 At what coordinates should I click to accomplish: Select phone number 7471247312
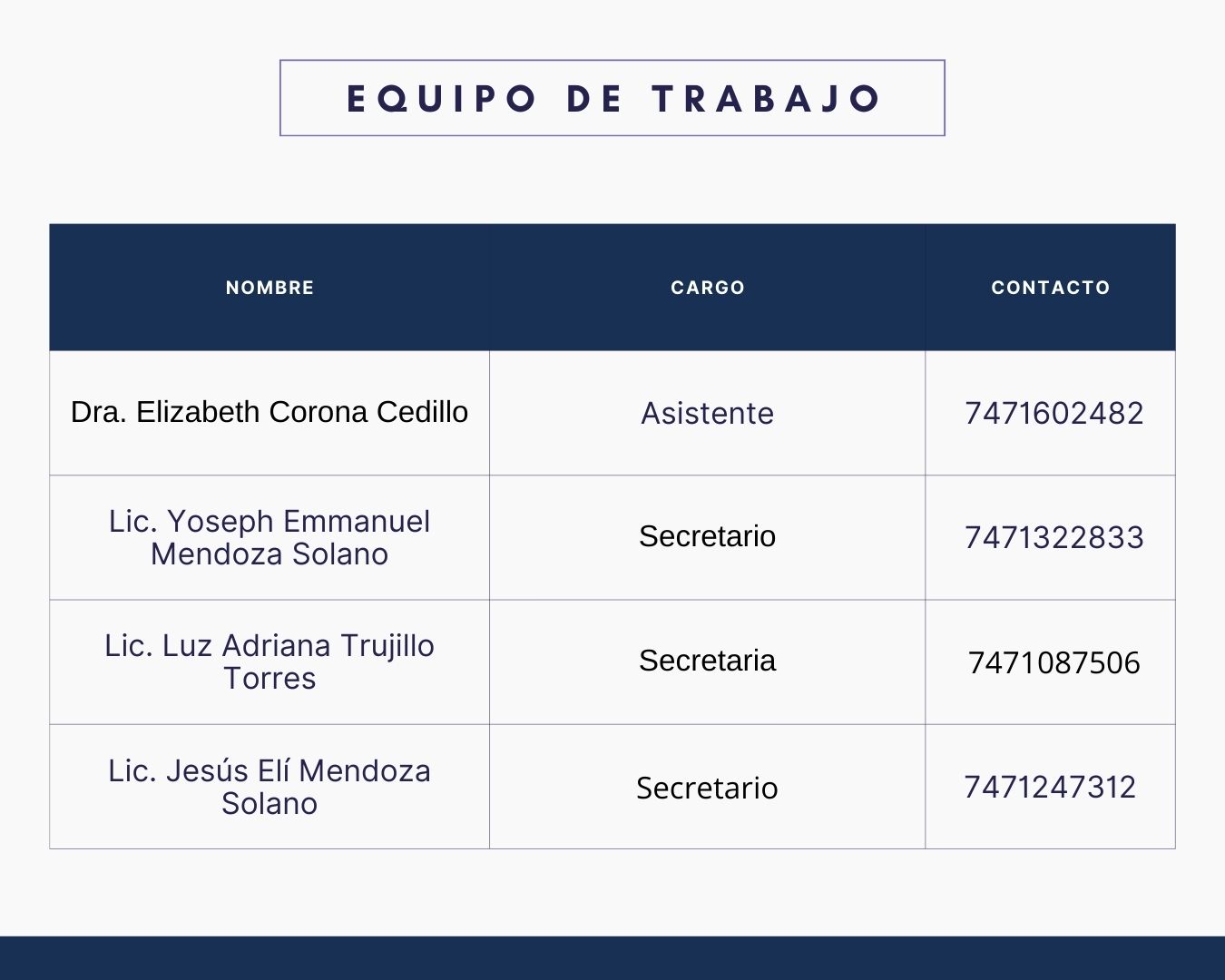coord(1050,787)
